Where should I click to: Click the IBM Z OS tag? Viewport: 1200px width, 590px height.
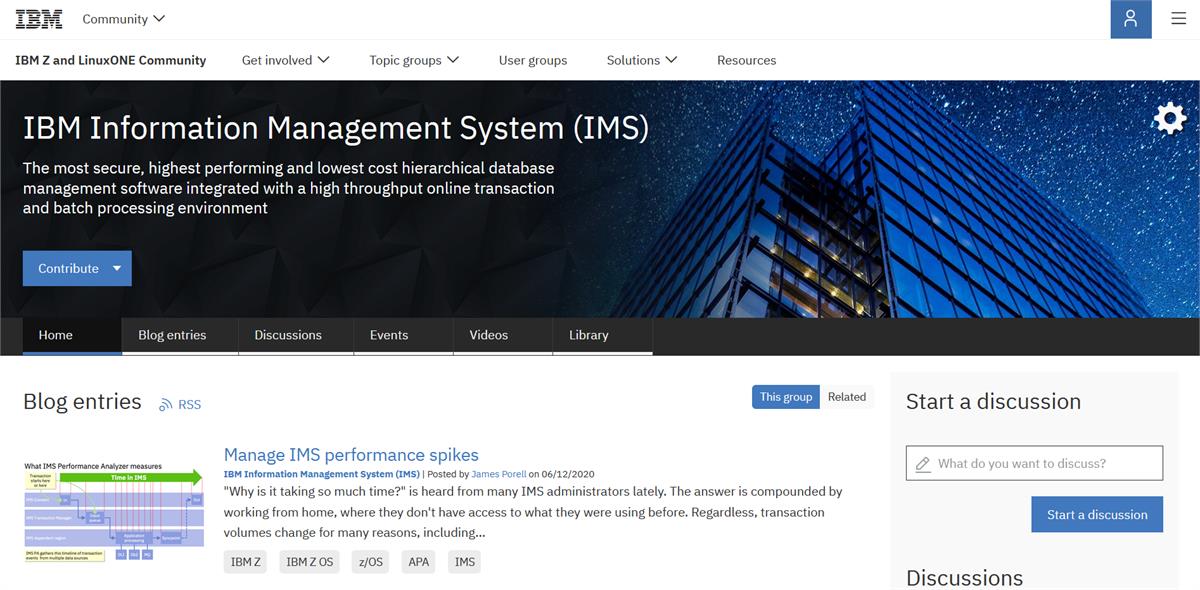(x=310, y=562)
